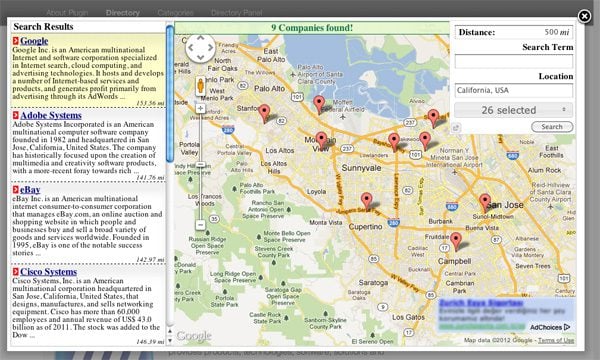Click the 9 Companies found! banner
The image size is (600, 360).
click(312, 28)
